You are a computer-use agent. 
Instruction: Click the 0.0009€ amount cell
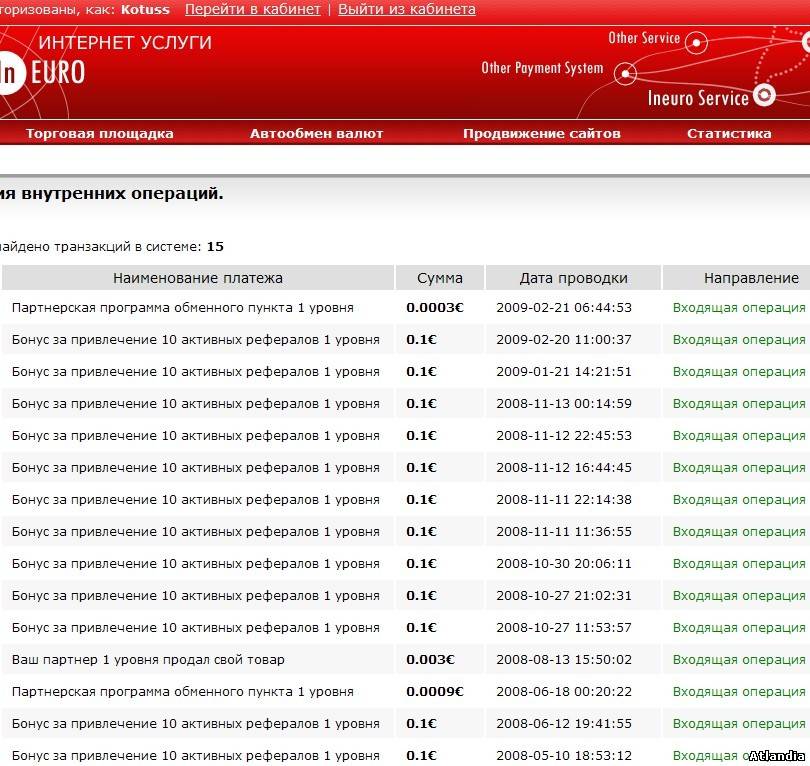coord(434,692)
